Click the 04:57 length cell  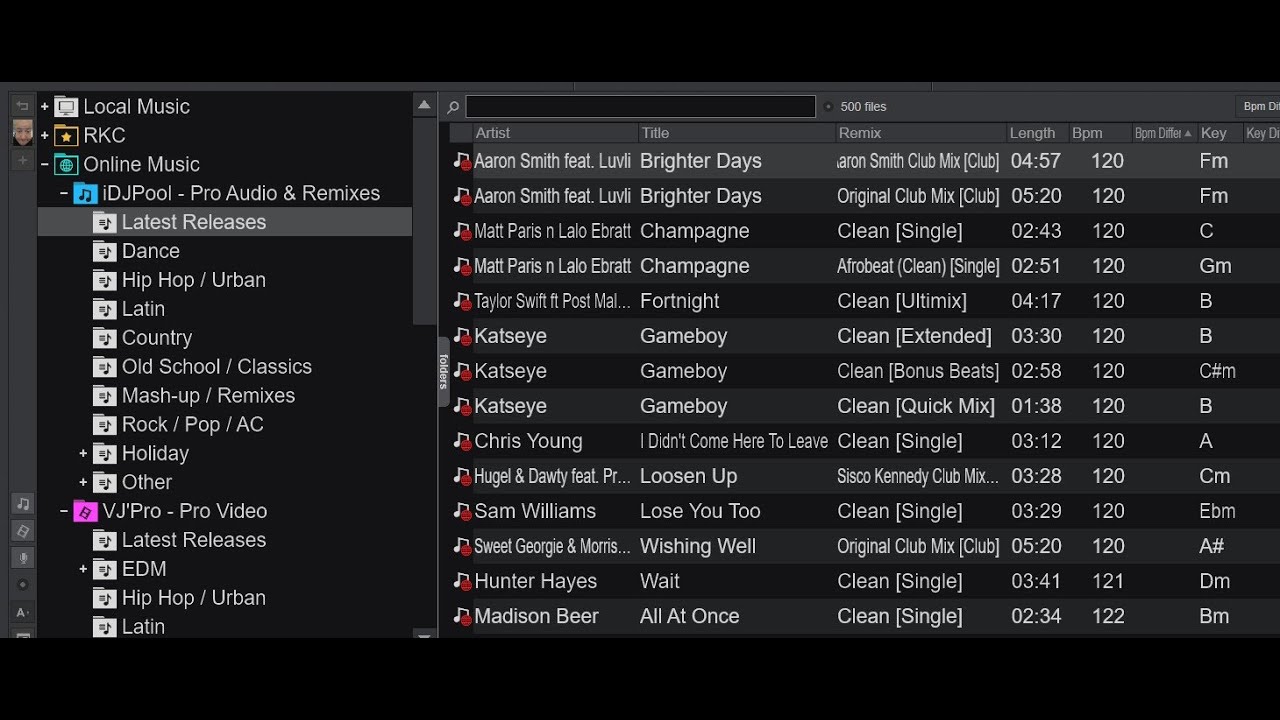coord(1035,161)
